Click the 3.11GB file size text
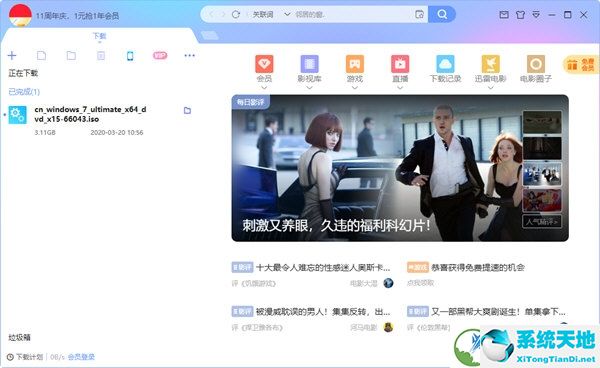The width and height of the screenshot is (600, 368). [x=45, y=132]
